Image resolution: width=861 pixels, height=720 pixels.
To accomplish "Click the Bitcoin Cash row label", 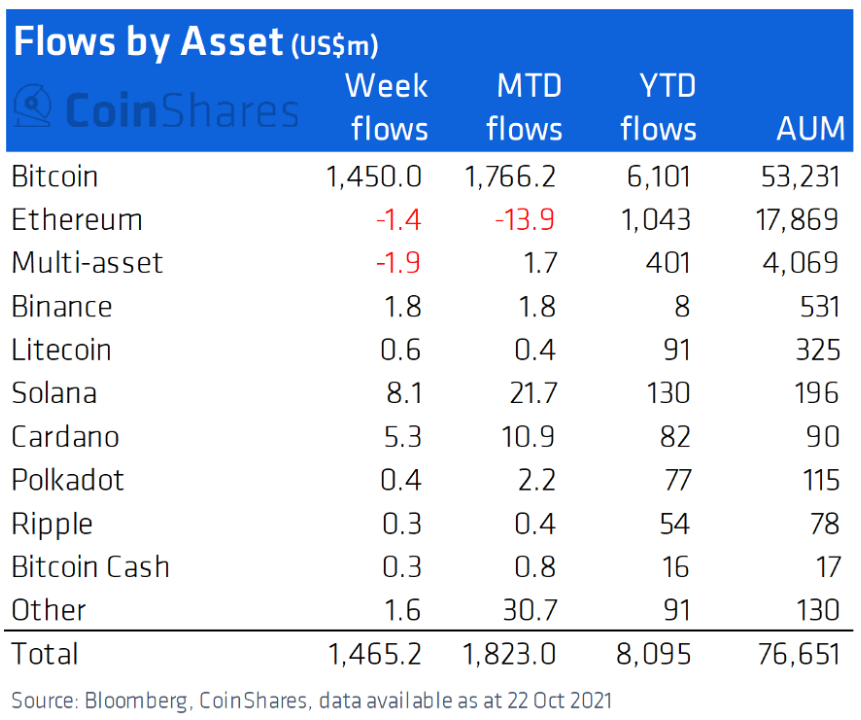I will [90, 567].
